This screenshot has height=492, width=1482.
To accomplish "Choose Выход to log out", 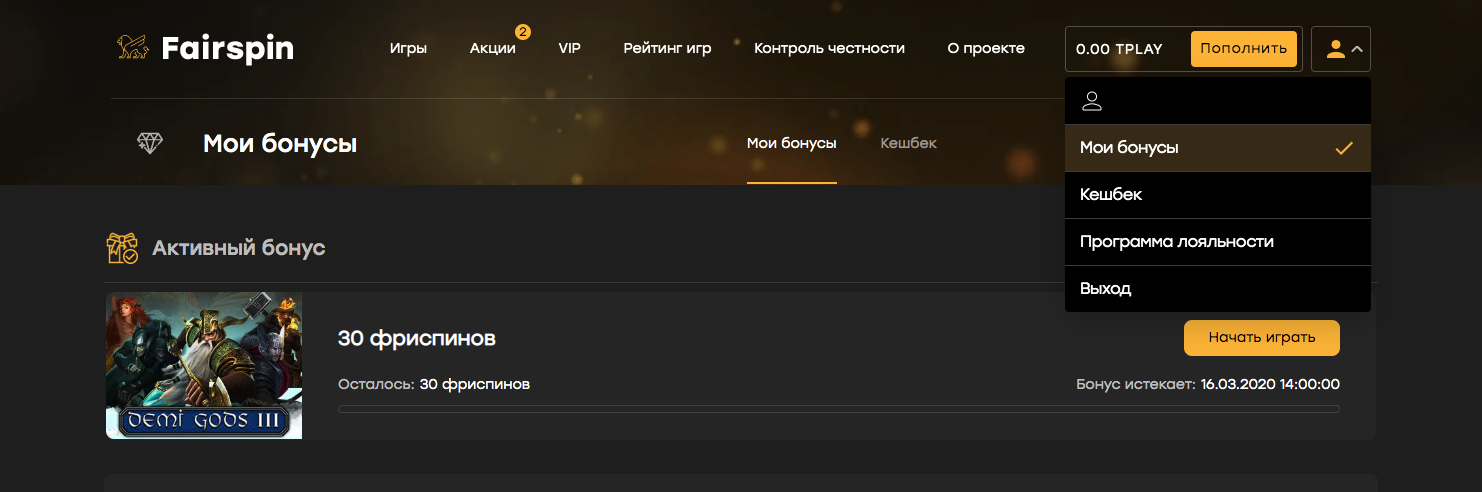I will pos(1105,289).
